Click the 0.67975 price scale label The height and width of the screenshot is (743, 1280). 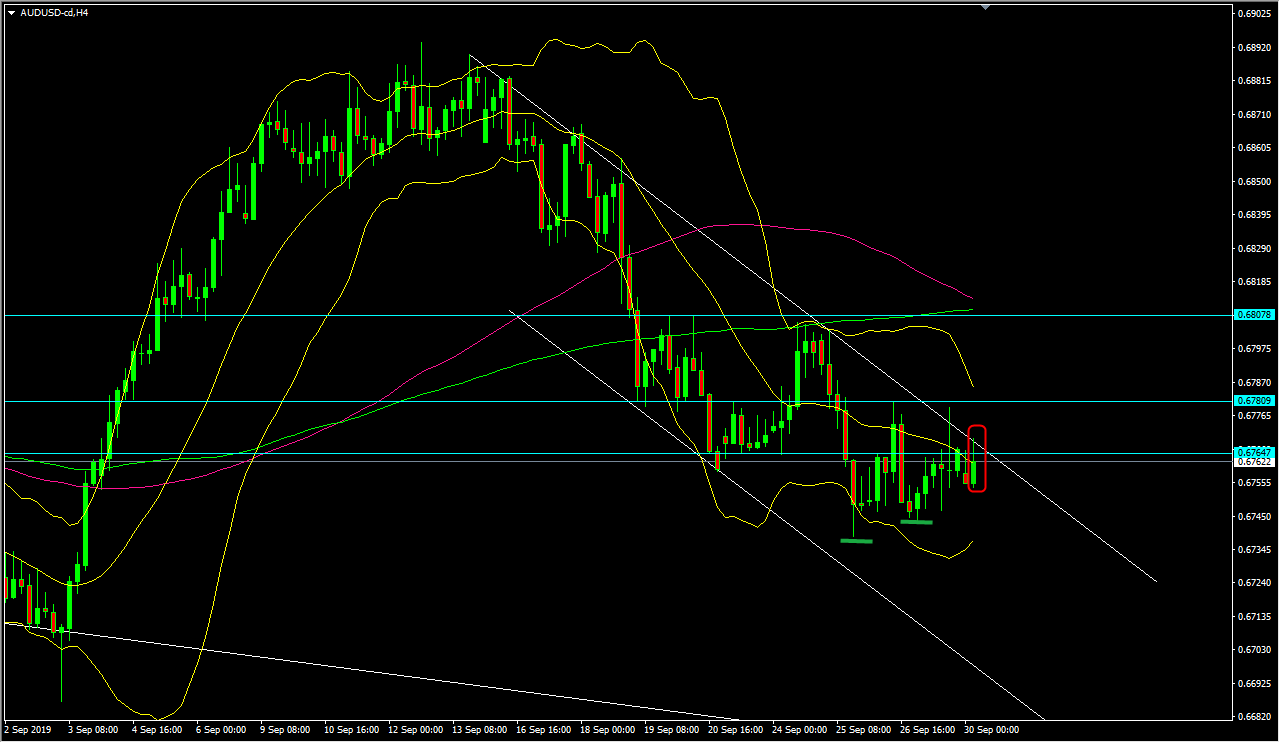(1256, 349)
